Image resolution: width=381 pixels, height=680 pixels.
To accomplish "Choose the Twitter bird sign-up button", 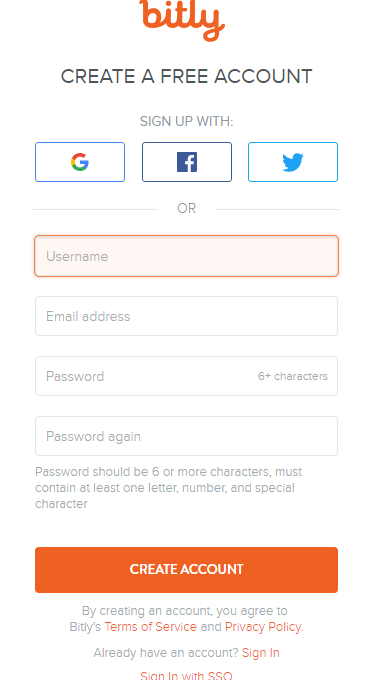I will [x=293, y=162].
